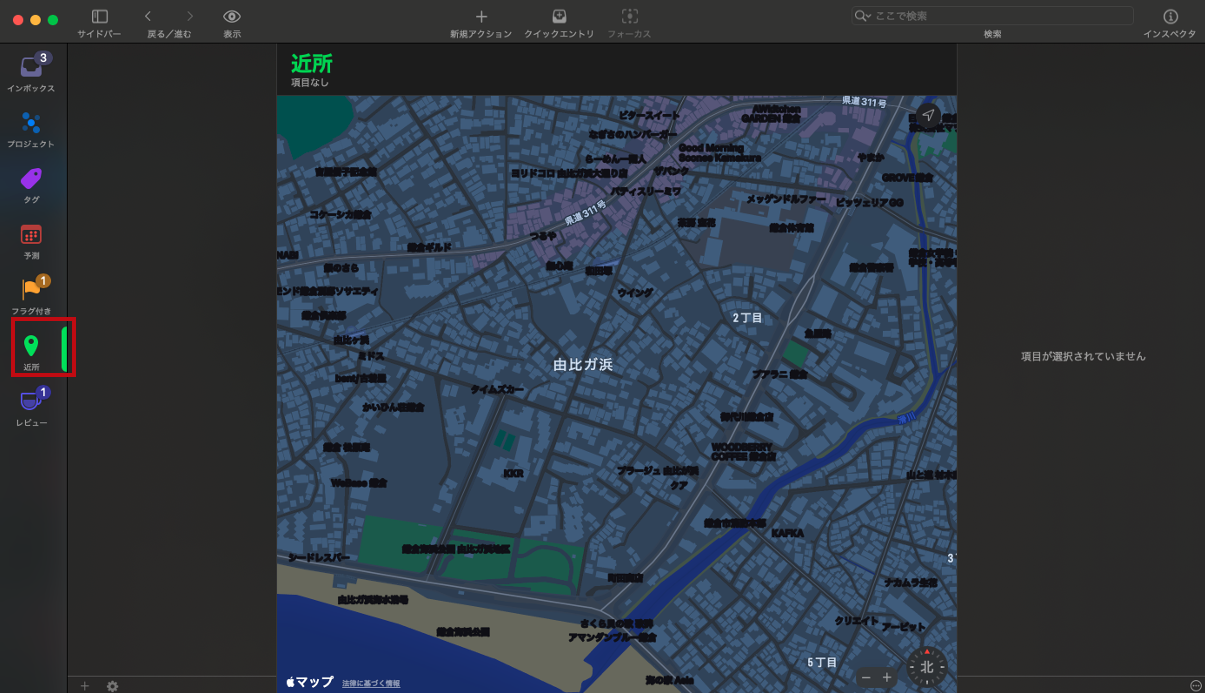Click the アービット map label
Viewport: 1205px width, 693px height.
(x=904, y=626)
